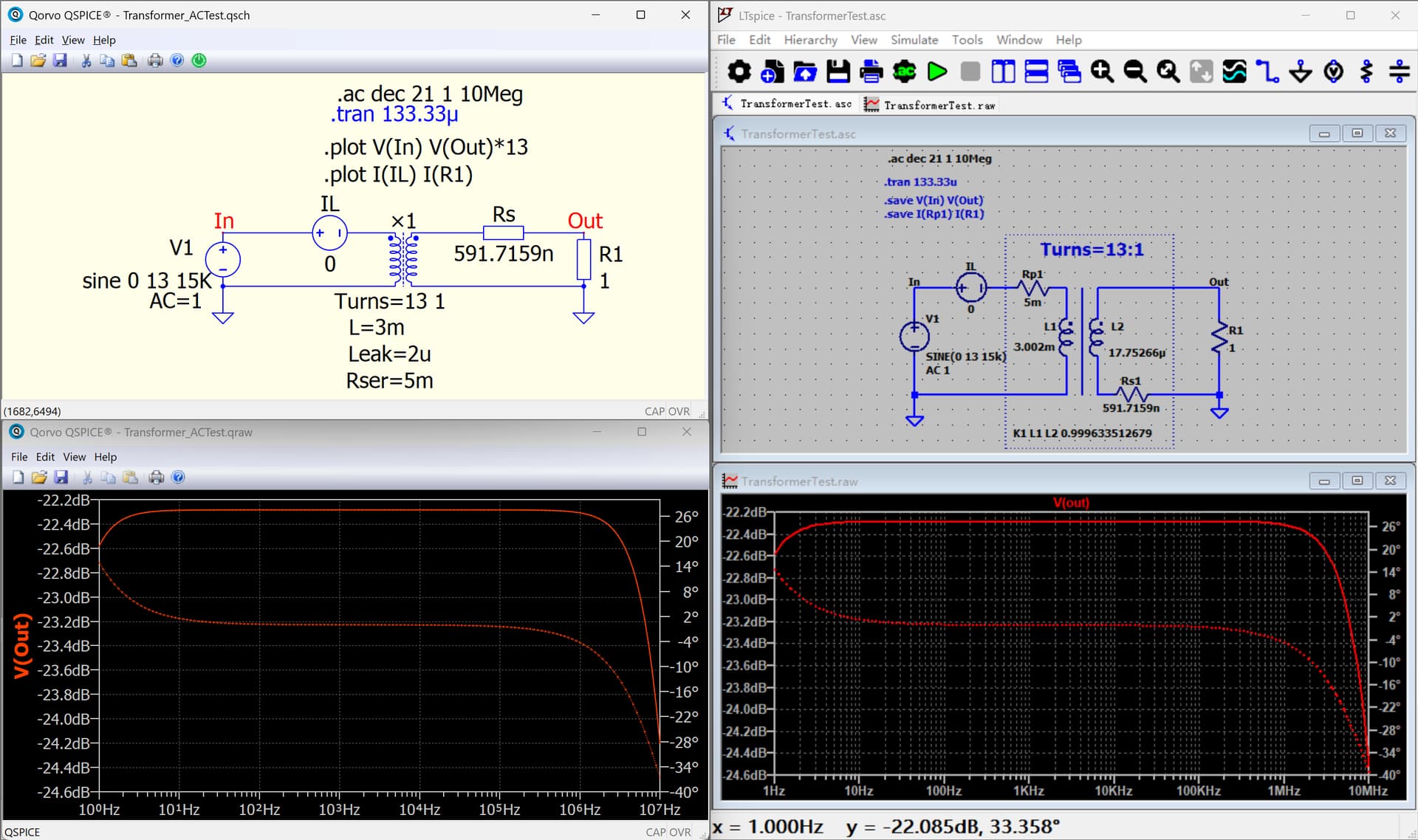
Task: Click the QSPICE schematic Save floppy icon
Action: 60,61
